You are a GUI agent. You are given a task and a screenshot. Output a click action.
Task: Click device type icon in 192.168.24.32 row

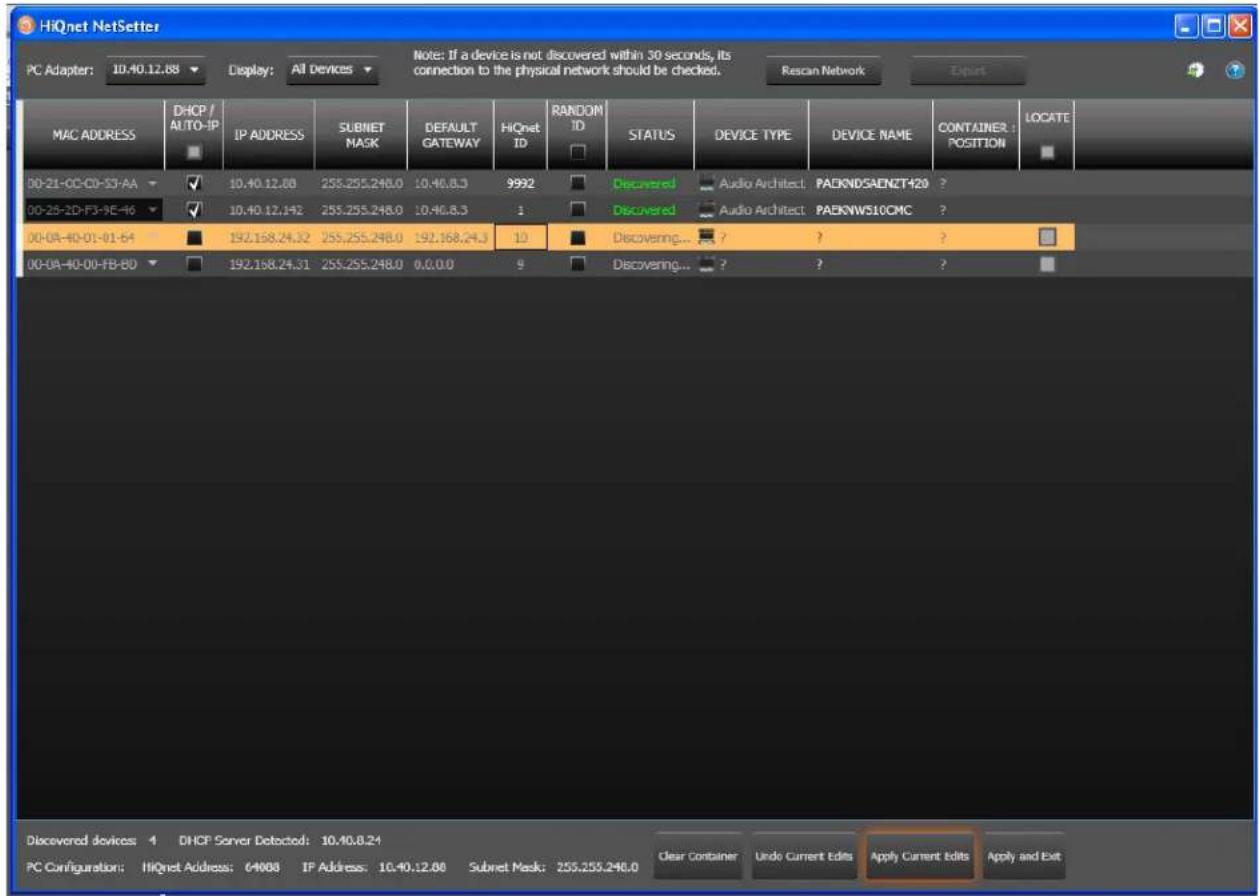click(x=709, y=237)
